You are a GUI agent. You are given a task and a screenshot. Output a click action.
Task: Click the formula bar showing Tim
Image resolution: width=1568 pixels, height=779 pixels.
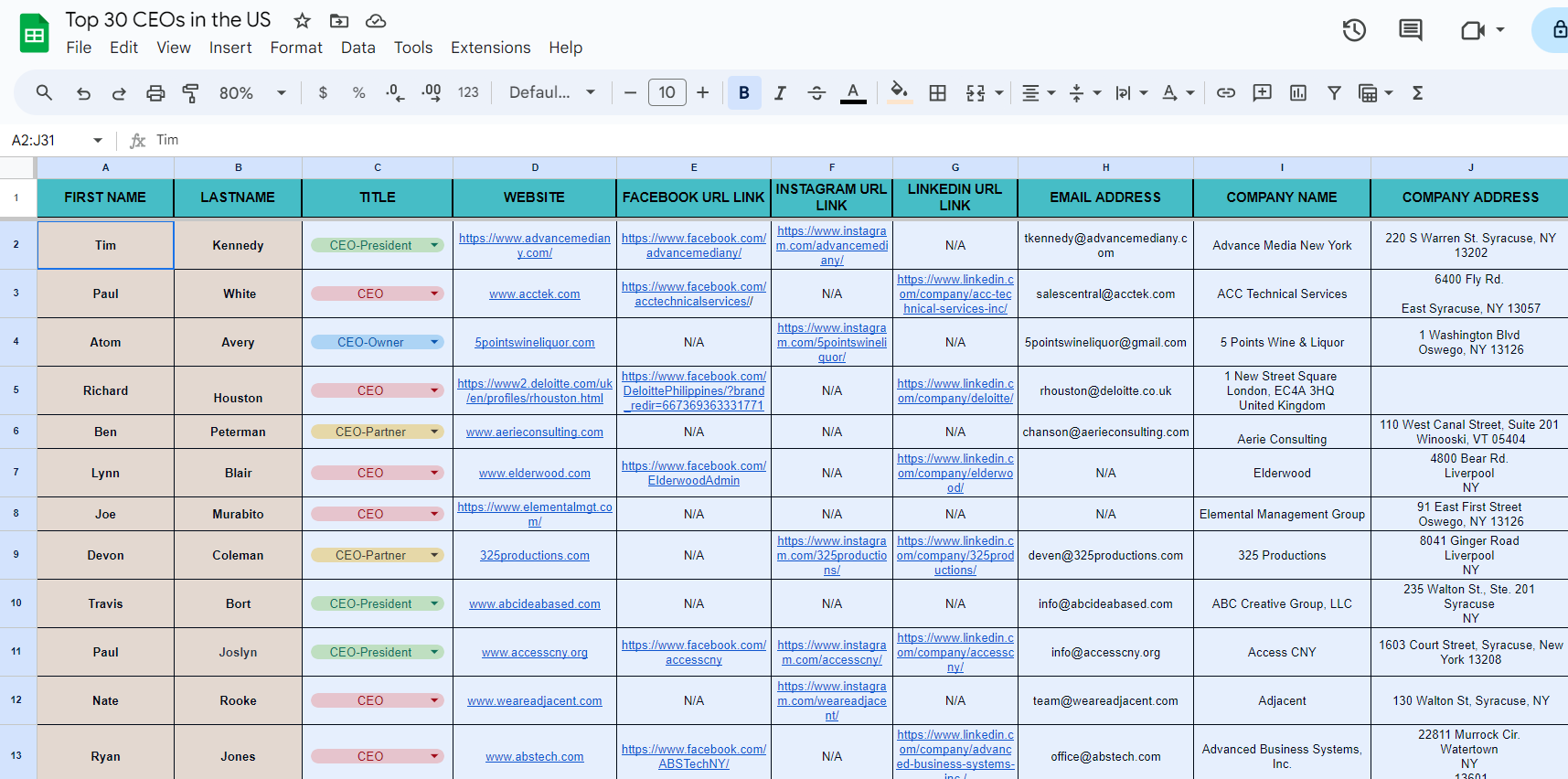click(x=859, y=140)
